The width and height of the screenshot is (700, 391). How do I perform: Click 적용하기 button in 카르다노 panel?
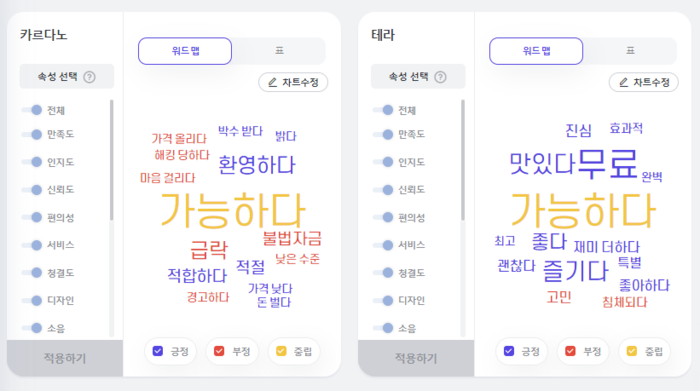click(x=65, y=358)
